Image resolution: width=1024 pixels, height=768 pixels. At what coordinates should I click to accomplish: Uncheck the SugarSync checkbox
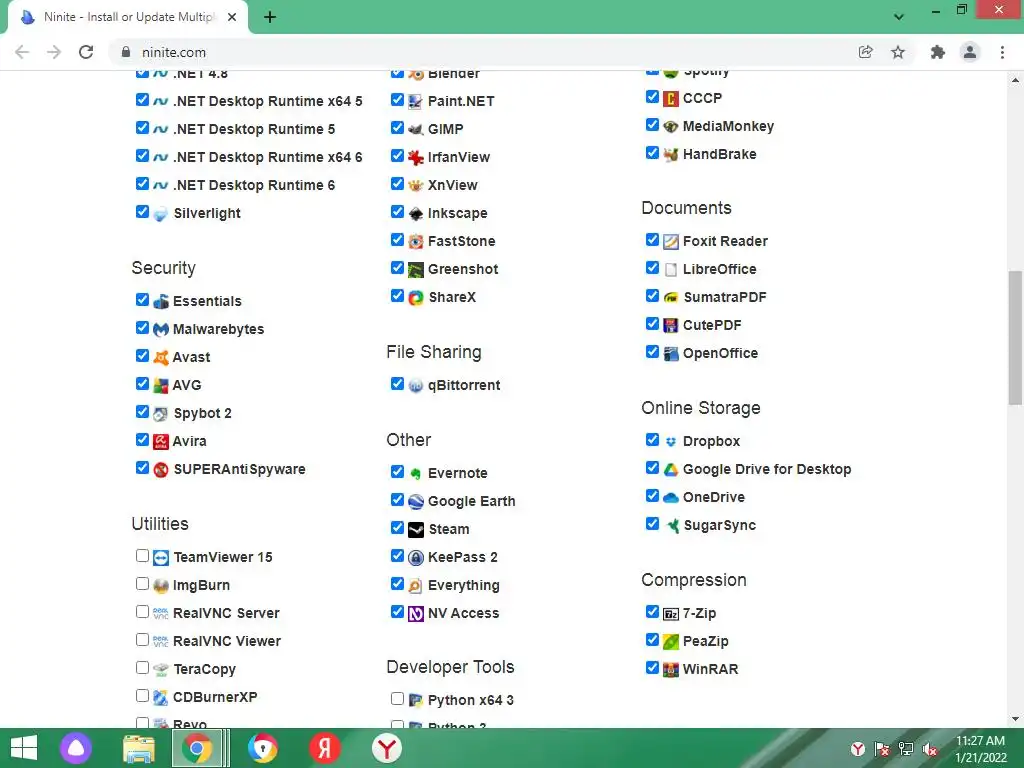[652, 524]
